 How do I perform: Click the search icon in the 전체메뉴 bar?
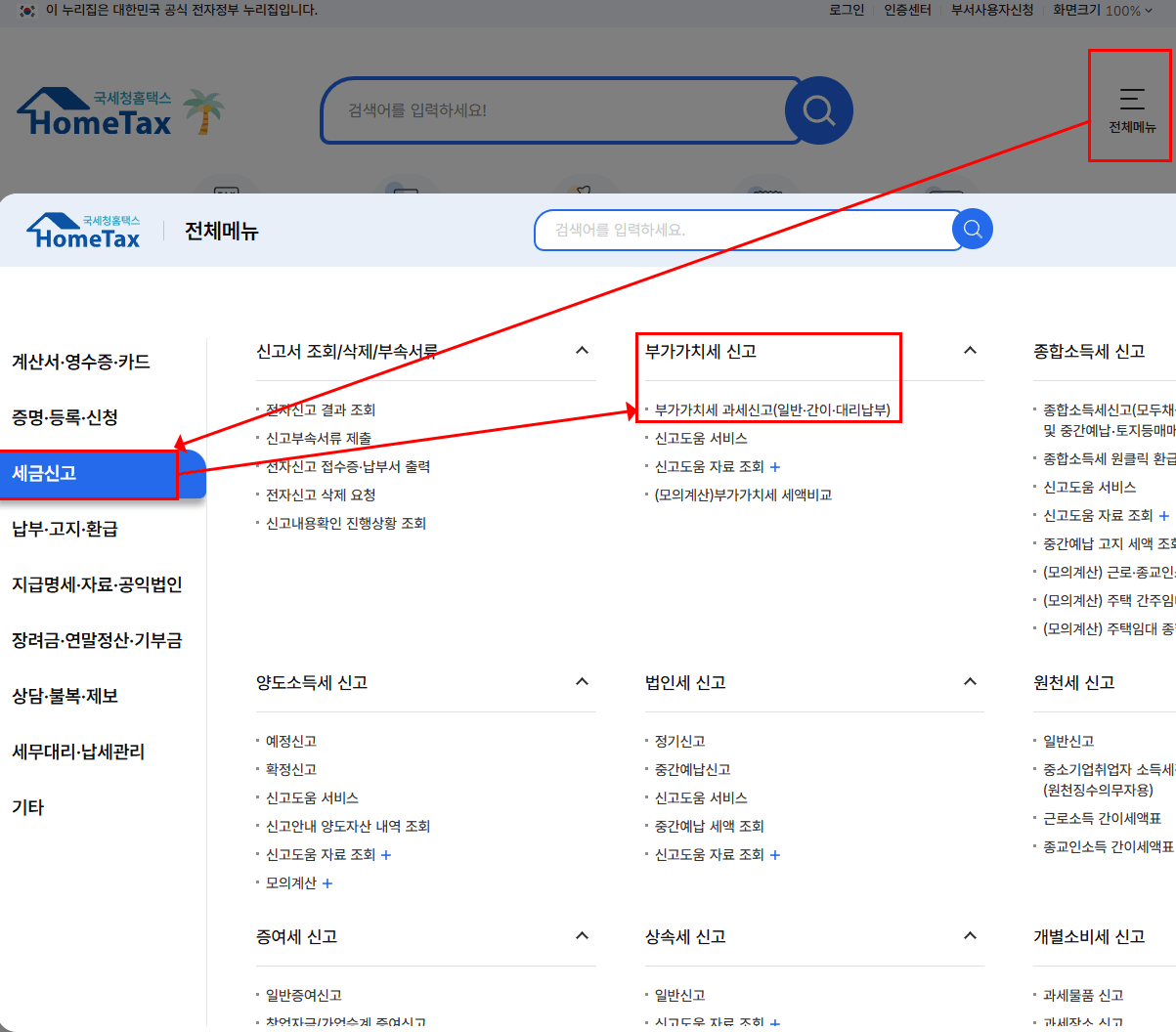coord(972,230)
